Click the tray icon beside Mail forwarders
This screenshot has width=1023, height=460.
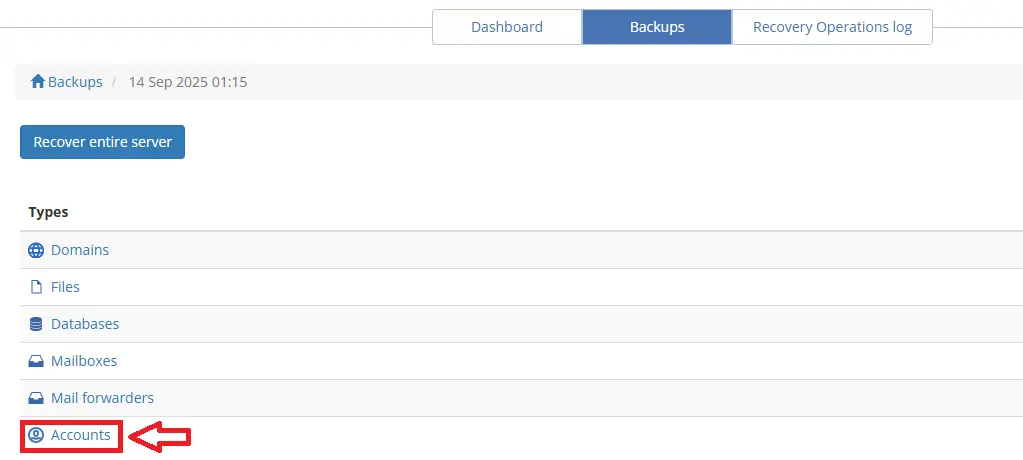pos(37,398)
